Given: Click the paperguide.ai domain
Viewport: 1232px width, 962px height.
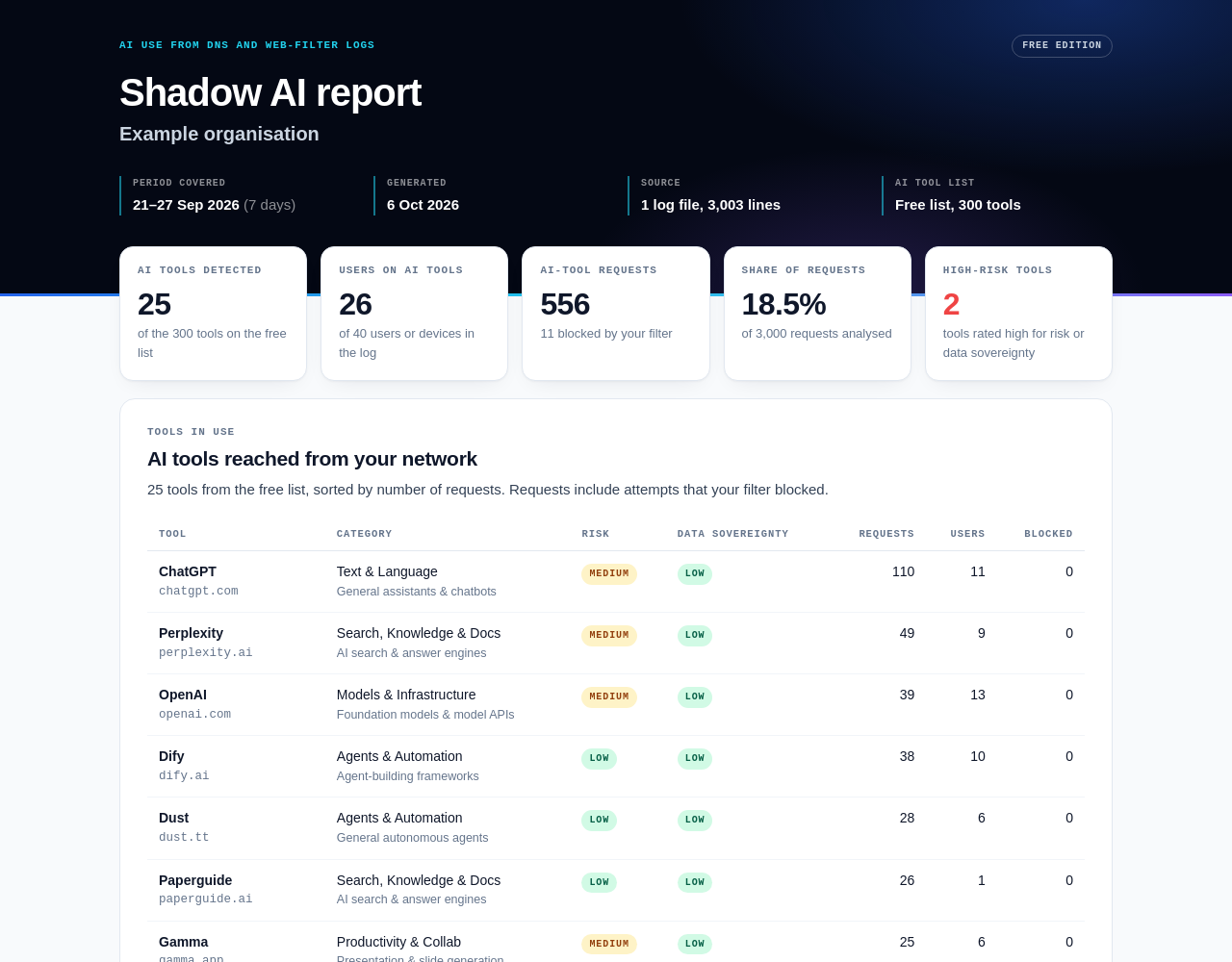Looking at the screenshot, I should pos(205,899).
